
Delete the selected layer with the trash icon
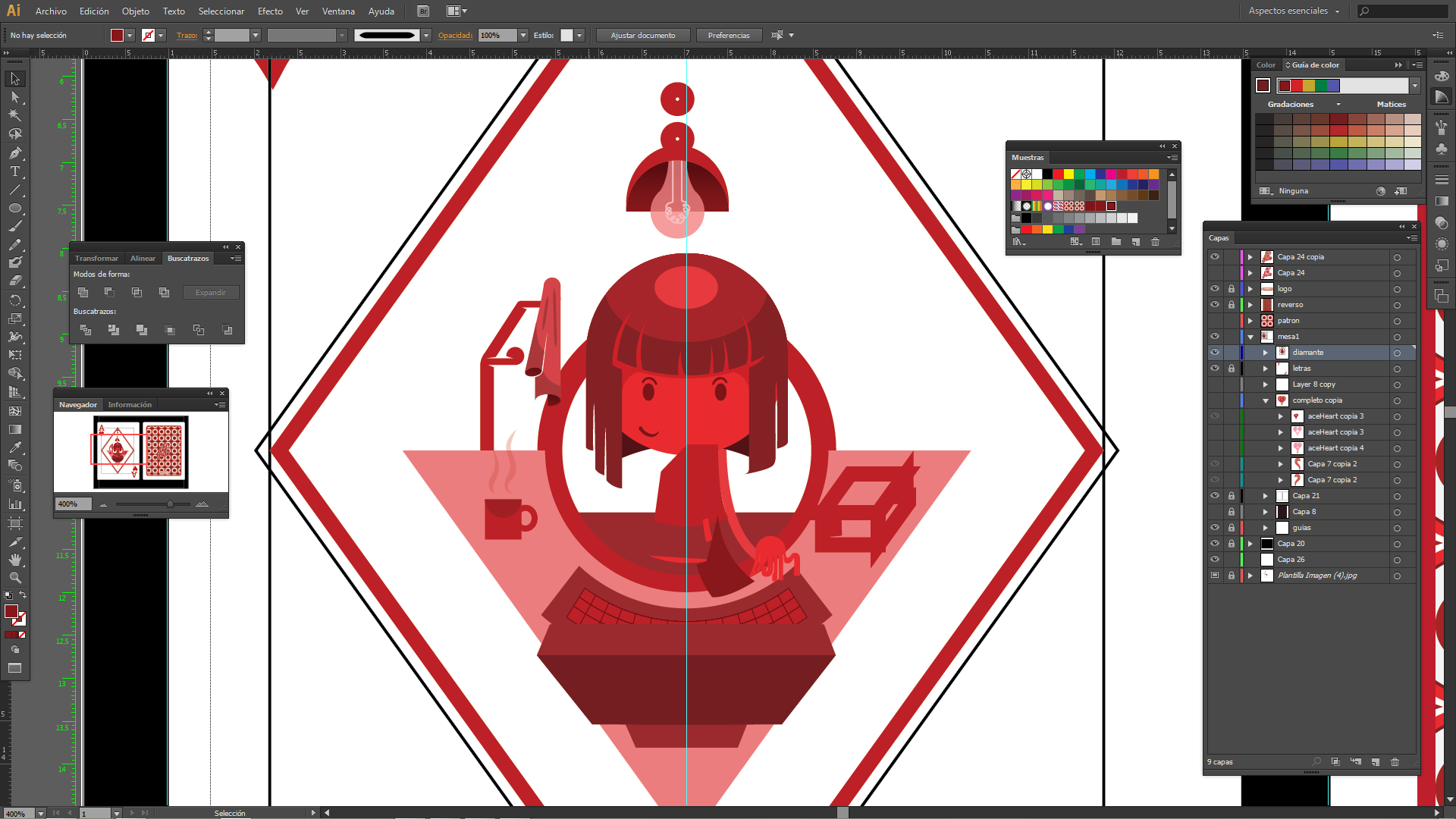tap(1395, 761)
